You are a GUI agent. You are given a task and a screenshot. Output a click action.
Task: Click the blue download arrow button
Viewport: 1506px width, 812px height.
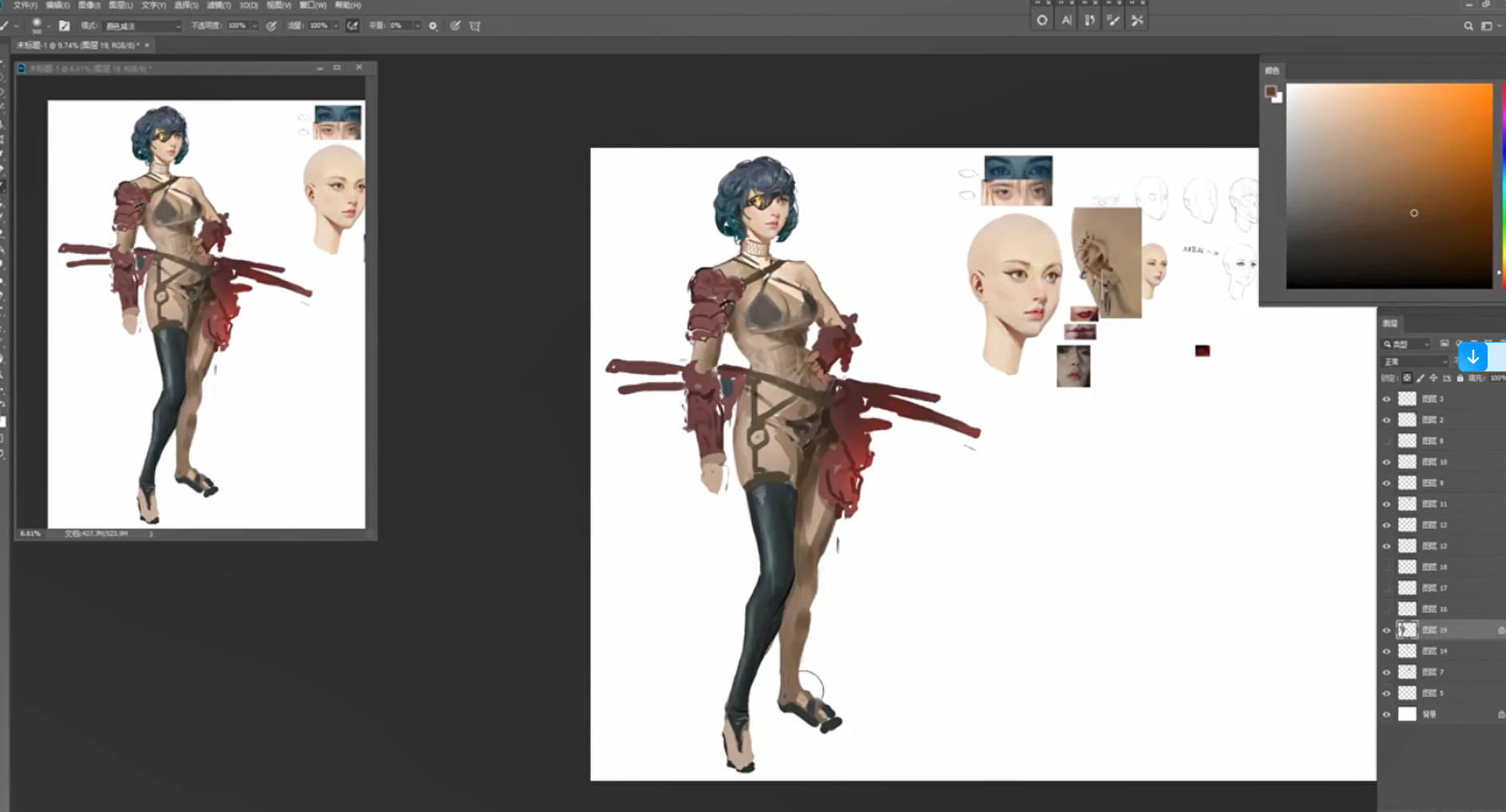pos(1472,356)
